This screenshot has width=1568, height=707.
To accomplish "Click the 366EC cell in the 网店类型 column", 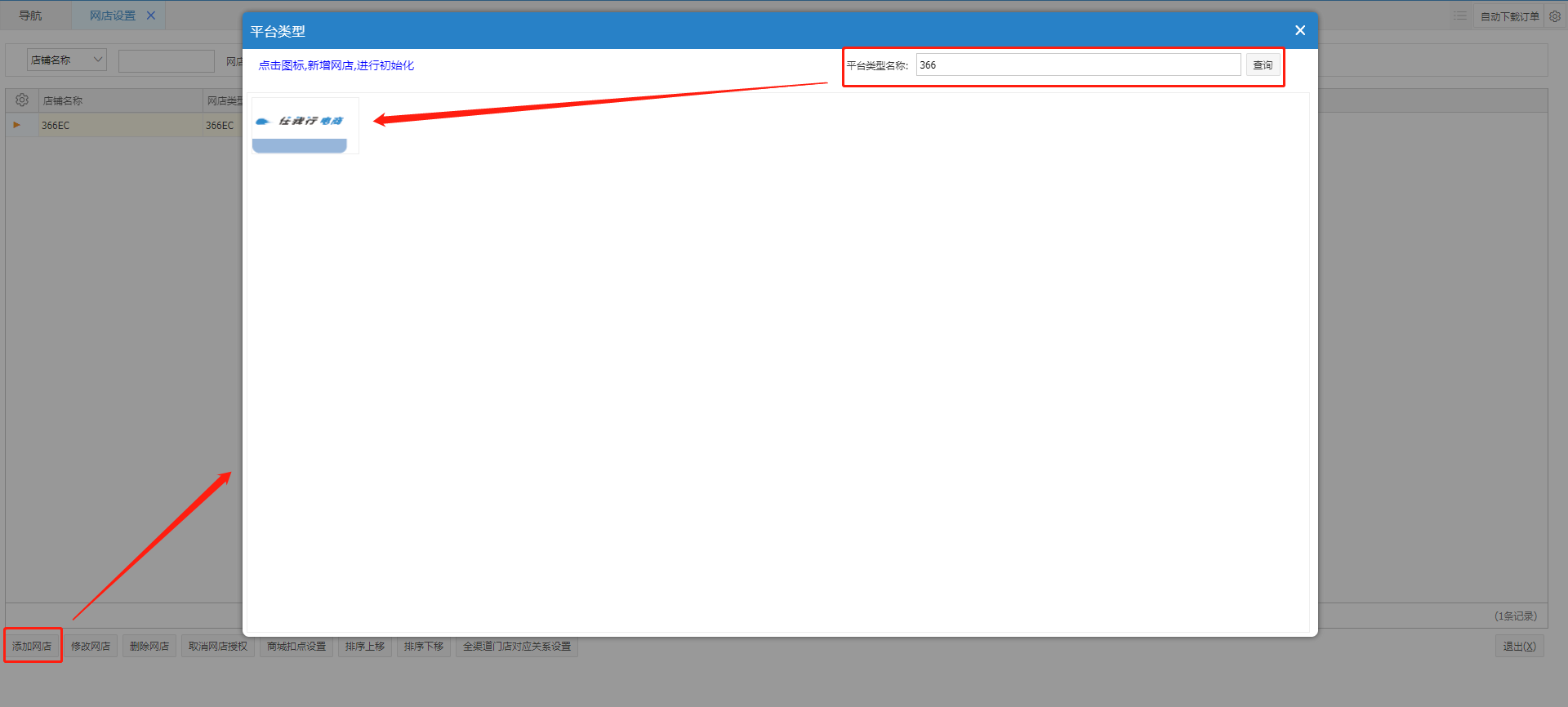I will pyautogui.click(x=223, y=125).
